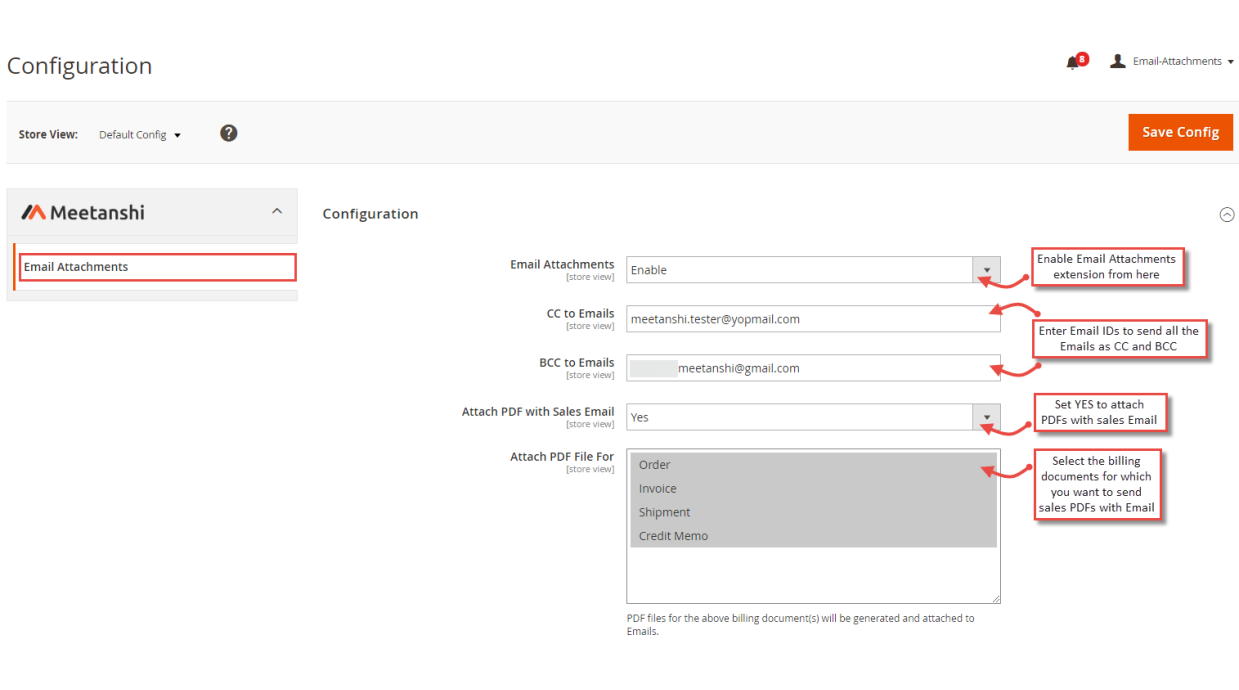
Task: Click the user account avatar icon
Action: tap(1117, 61)
